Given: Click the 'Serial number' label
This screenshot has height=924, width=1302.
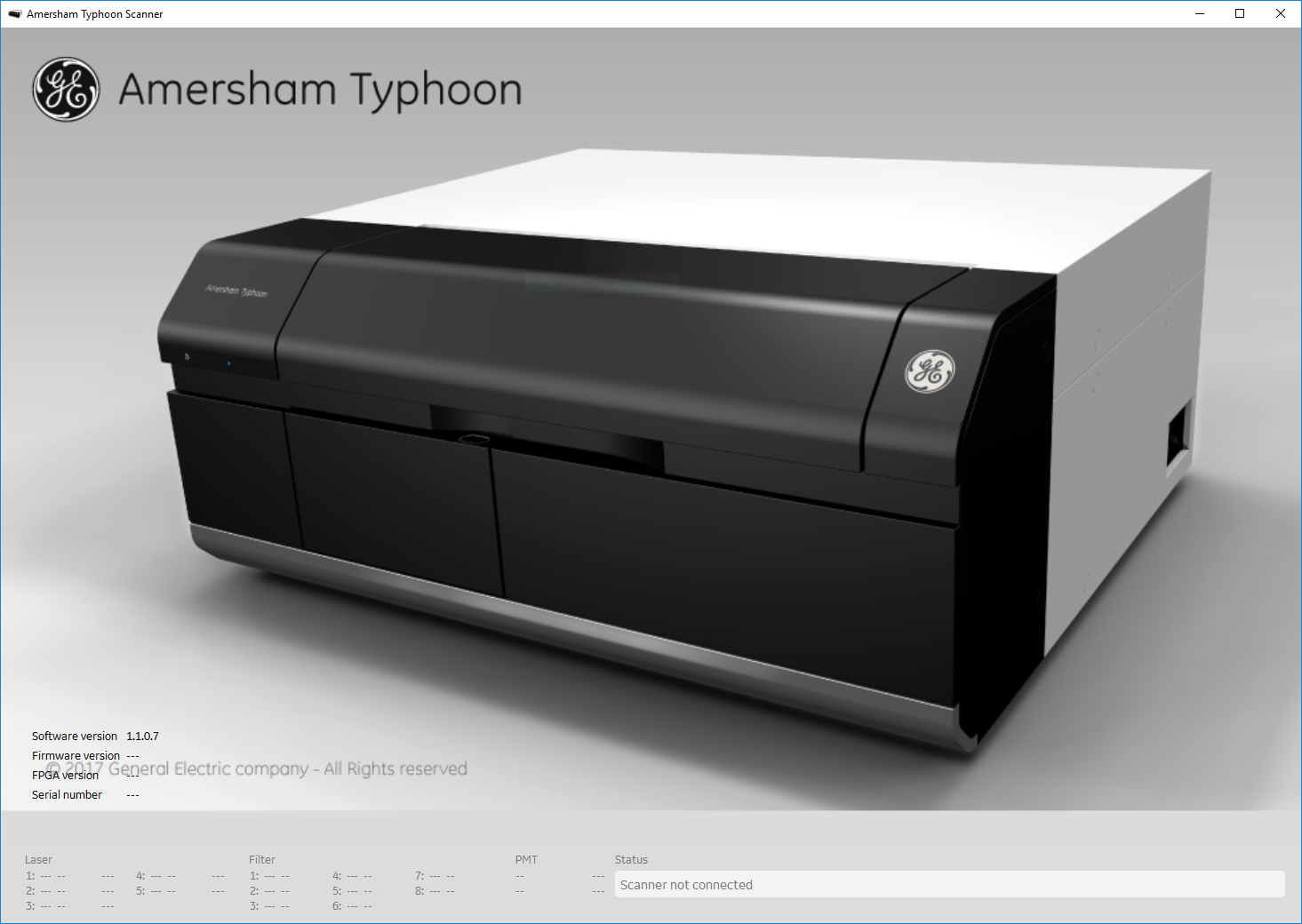Looking at the screenshot, I should (x=67, y=795).
